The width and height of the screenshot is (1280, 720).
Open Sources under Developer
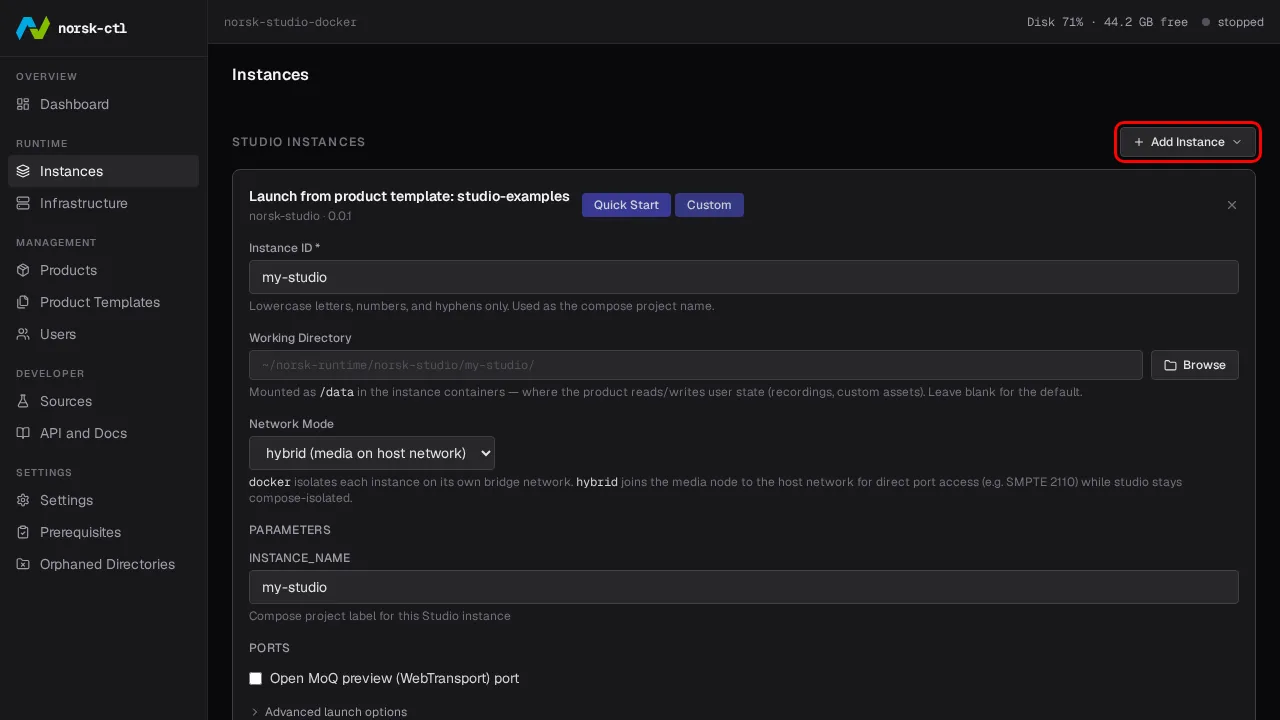[103, 401]
